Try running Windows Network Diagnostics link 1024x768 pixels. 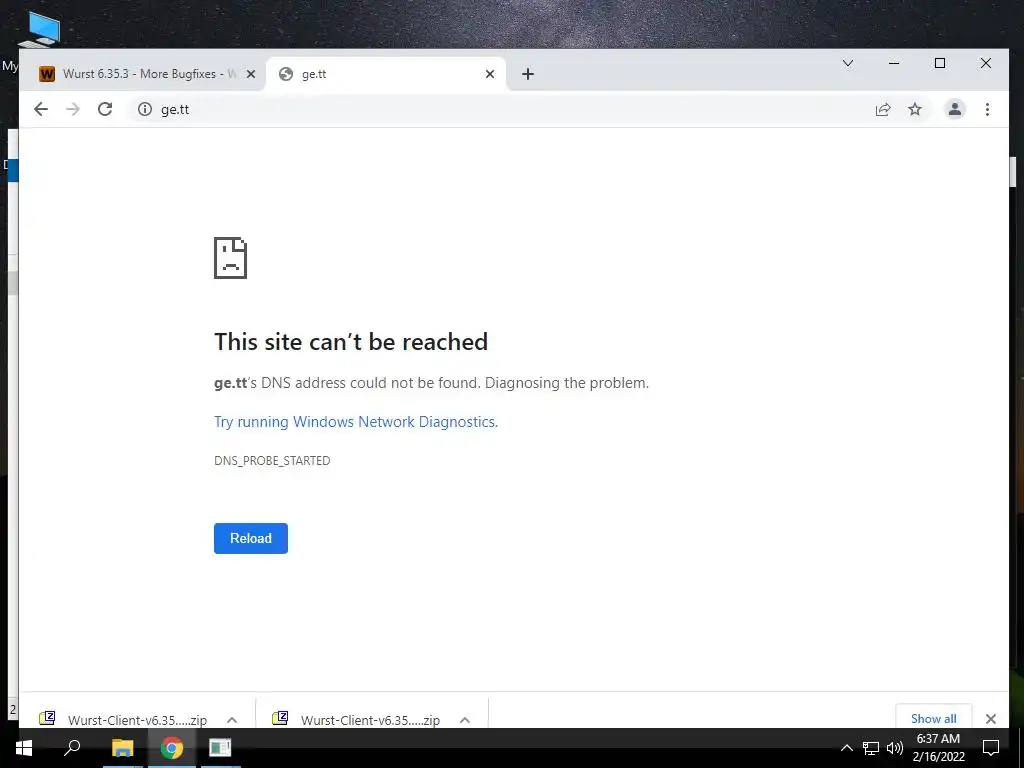(x=356, y=422)
